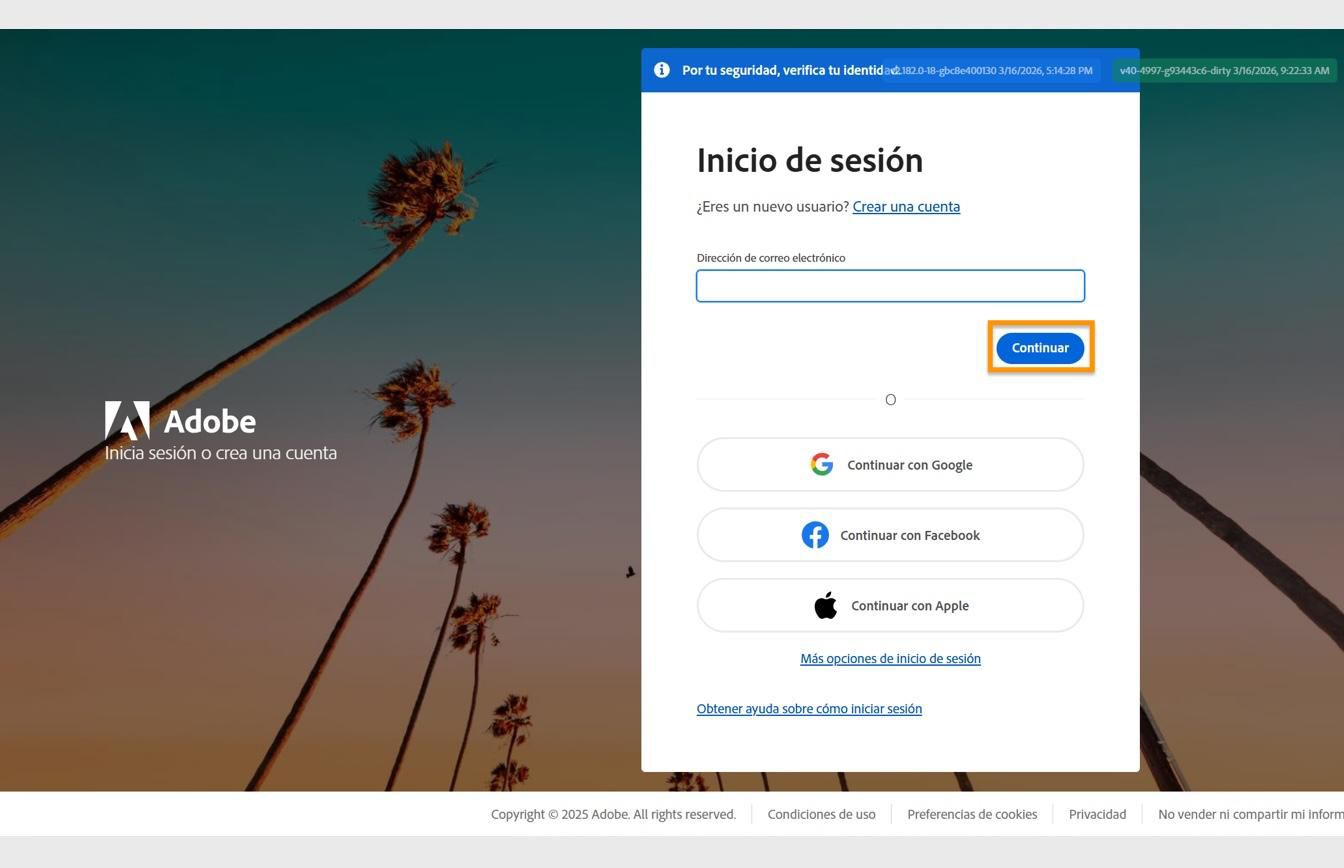Click Continuar con Facebook
The width and height of the screenshot is (1344, 868).
[x=890, y=535]
